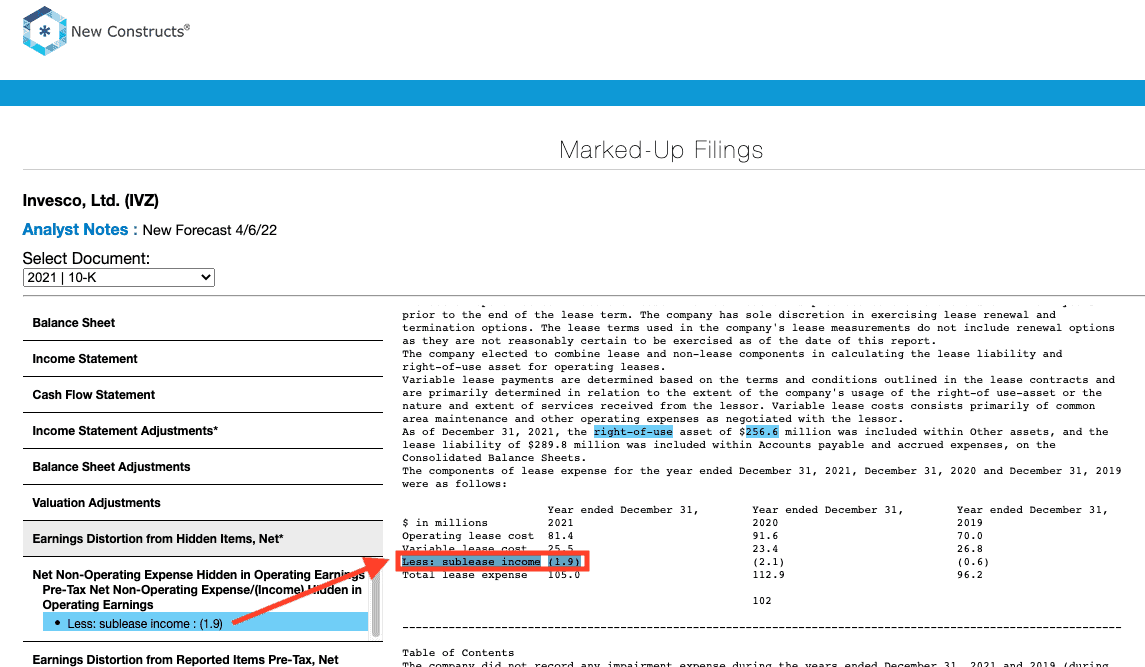Click the 2019 variable lease cost 26.8
Screen dimensions: 1145x667
point(970,549)
